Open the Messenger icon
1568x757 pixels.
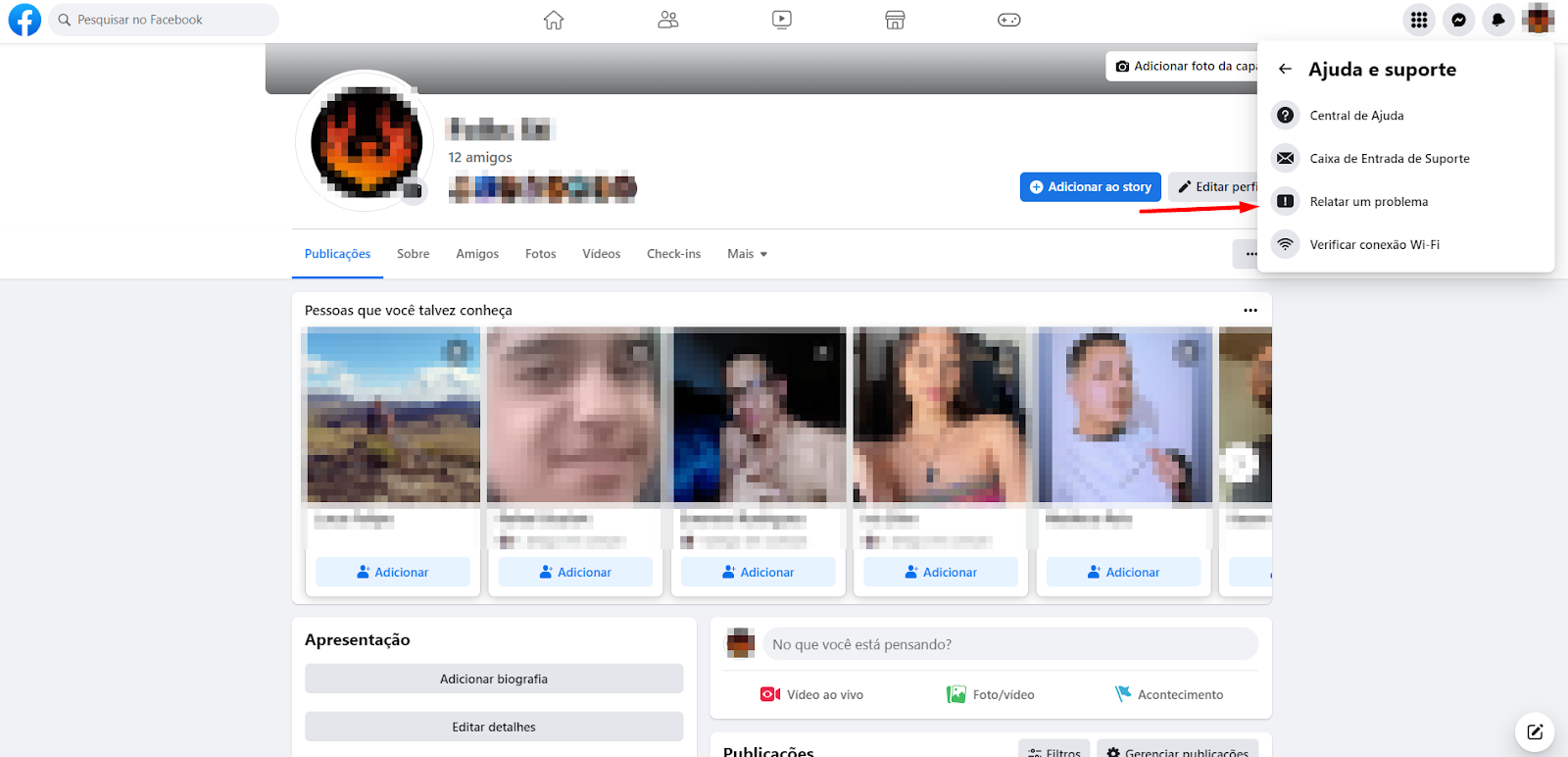coord(1458,20)
